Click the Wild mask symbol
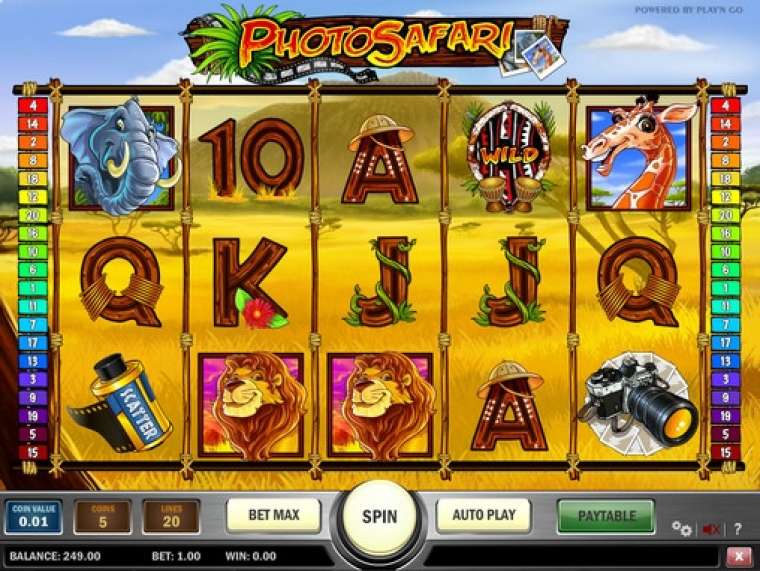This screenshot has height=571, width=760. click(x=507, y=157)
